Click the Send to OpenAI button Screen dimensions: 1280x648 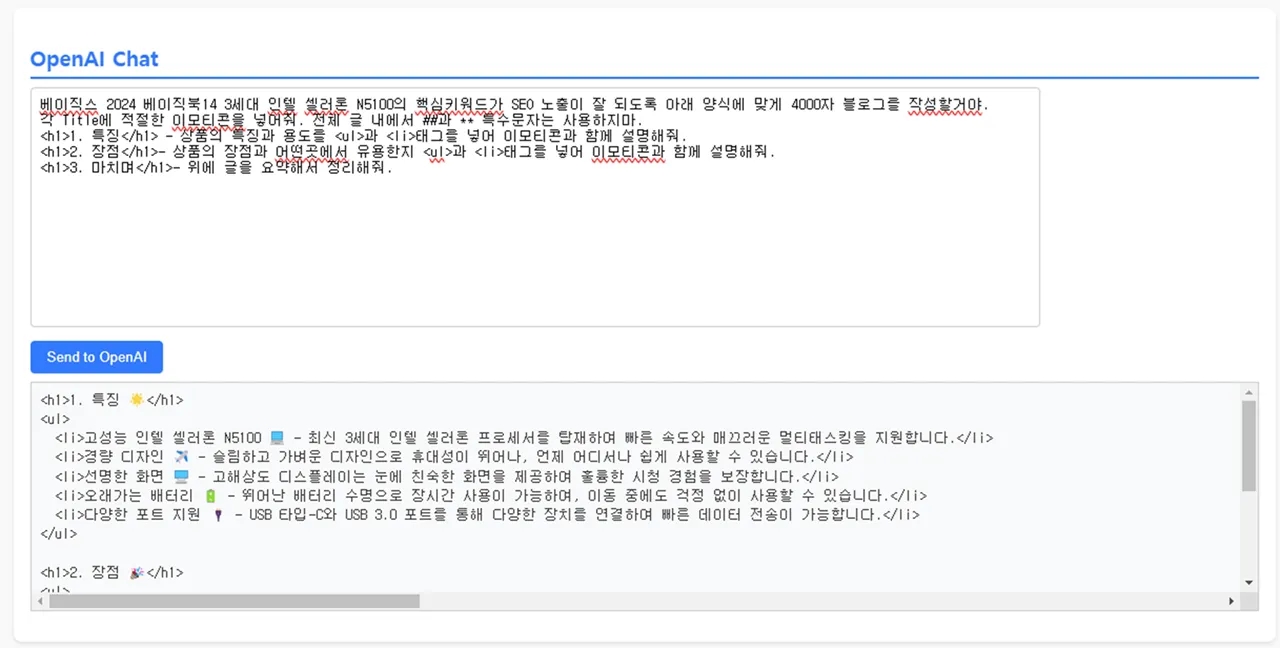[96, 357]
